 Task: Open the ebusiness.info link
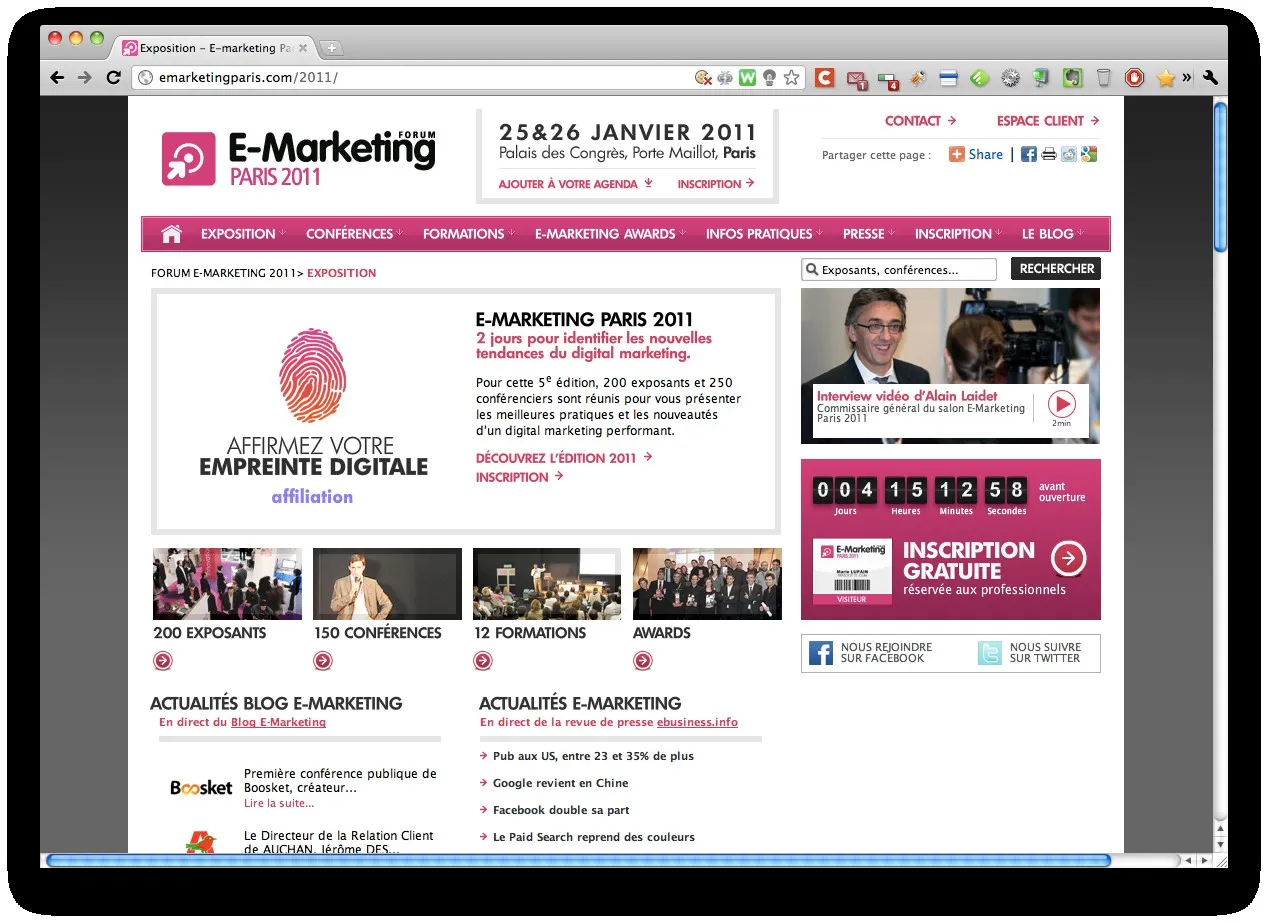[697, 722]
